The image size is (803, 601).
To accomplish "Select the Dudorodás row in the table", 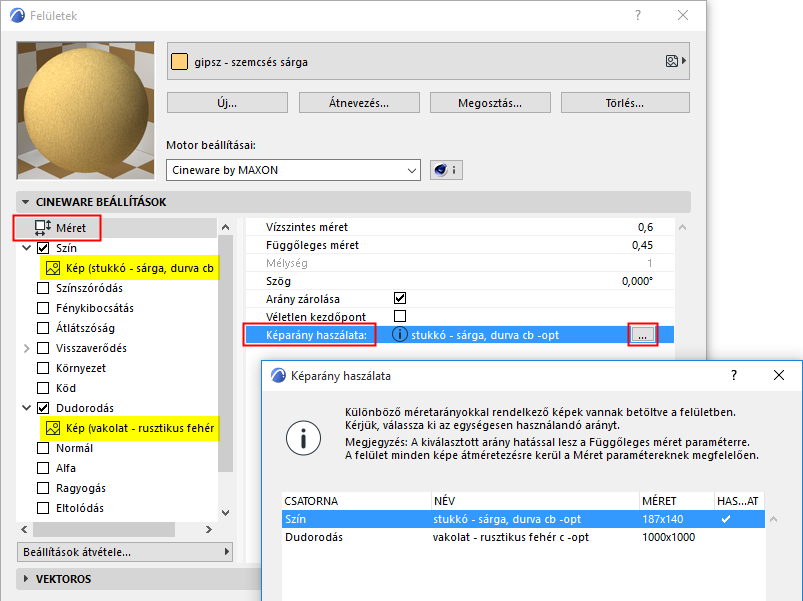I will click(523, 537).
